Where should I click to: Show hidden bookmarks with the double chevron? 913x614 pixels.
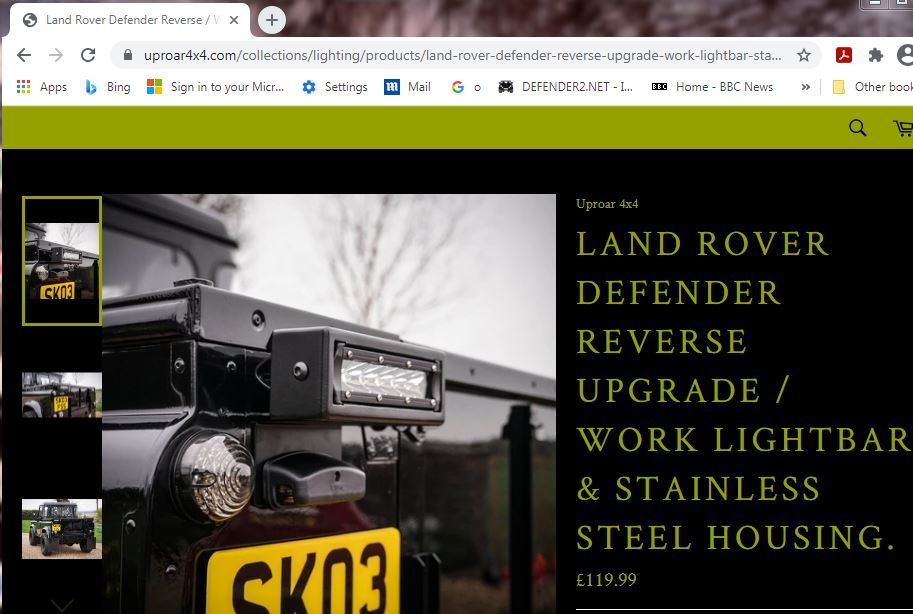coord(805,87)
